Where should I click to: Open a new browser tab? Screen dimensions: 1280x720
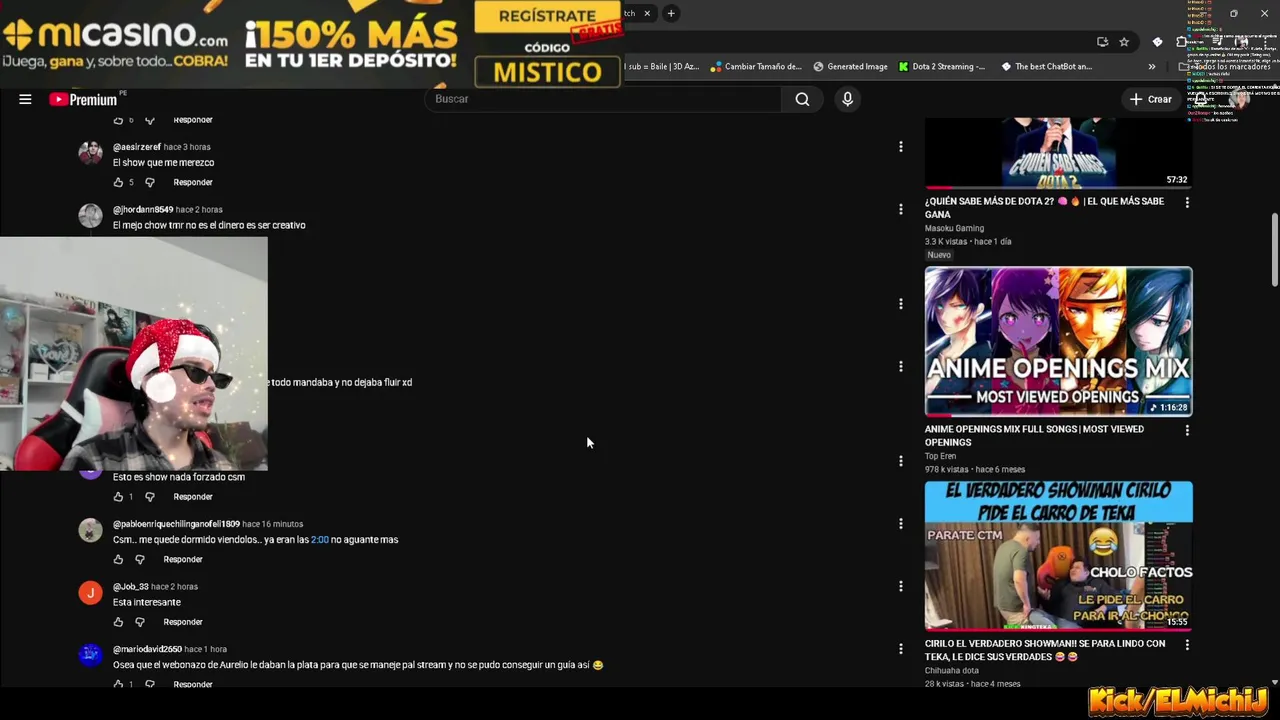tap(671, 13)
